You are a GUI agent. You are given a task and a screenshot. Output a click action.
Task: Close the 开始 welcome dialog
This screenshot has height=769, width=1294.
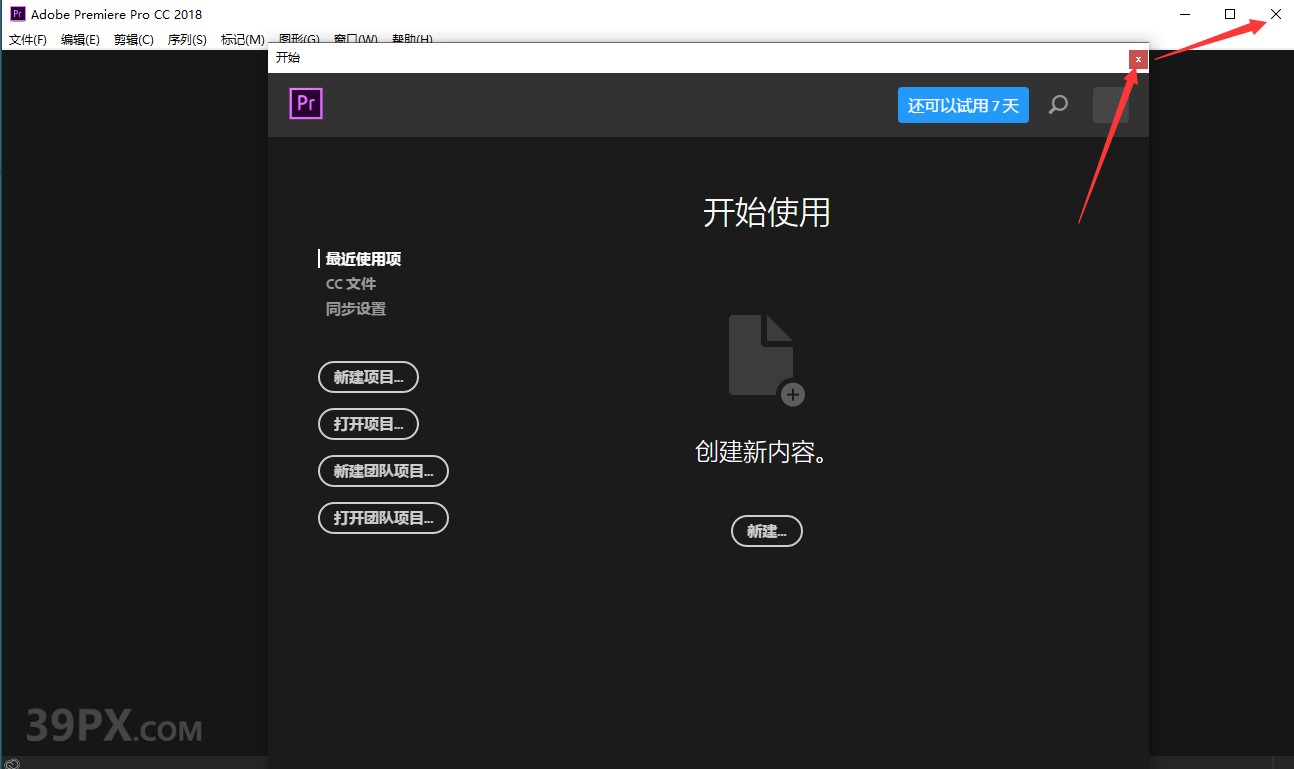point(1138,59)
